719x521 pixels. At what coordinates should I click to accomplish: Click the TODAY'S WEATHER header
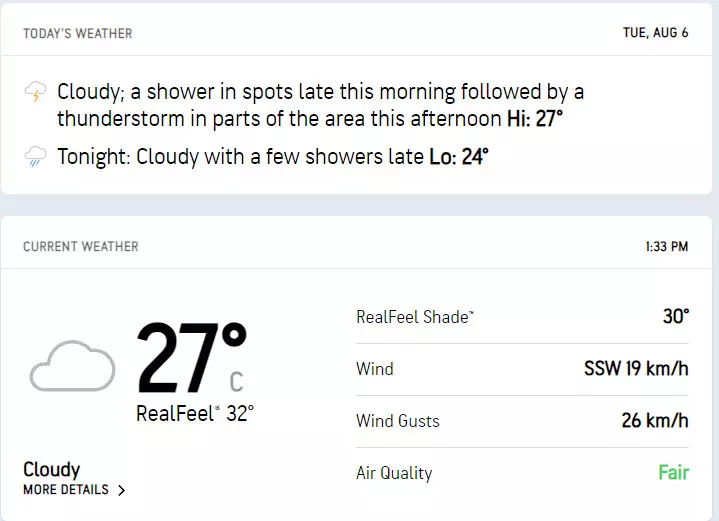[x=78, y=33]
